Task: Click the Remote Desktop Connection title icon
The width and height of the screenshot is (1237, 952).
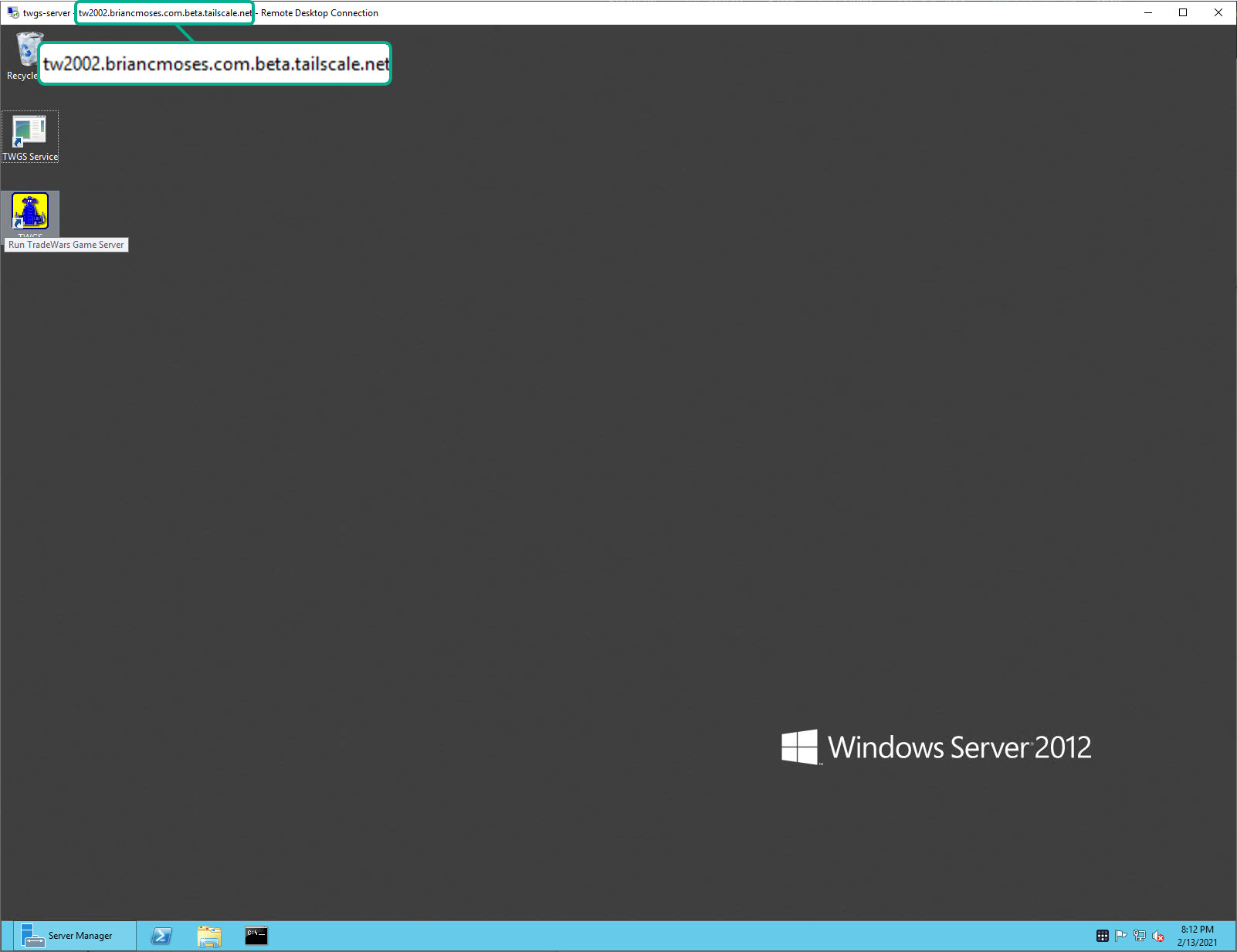Action: tap(13, 12)
